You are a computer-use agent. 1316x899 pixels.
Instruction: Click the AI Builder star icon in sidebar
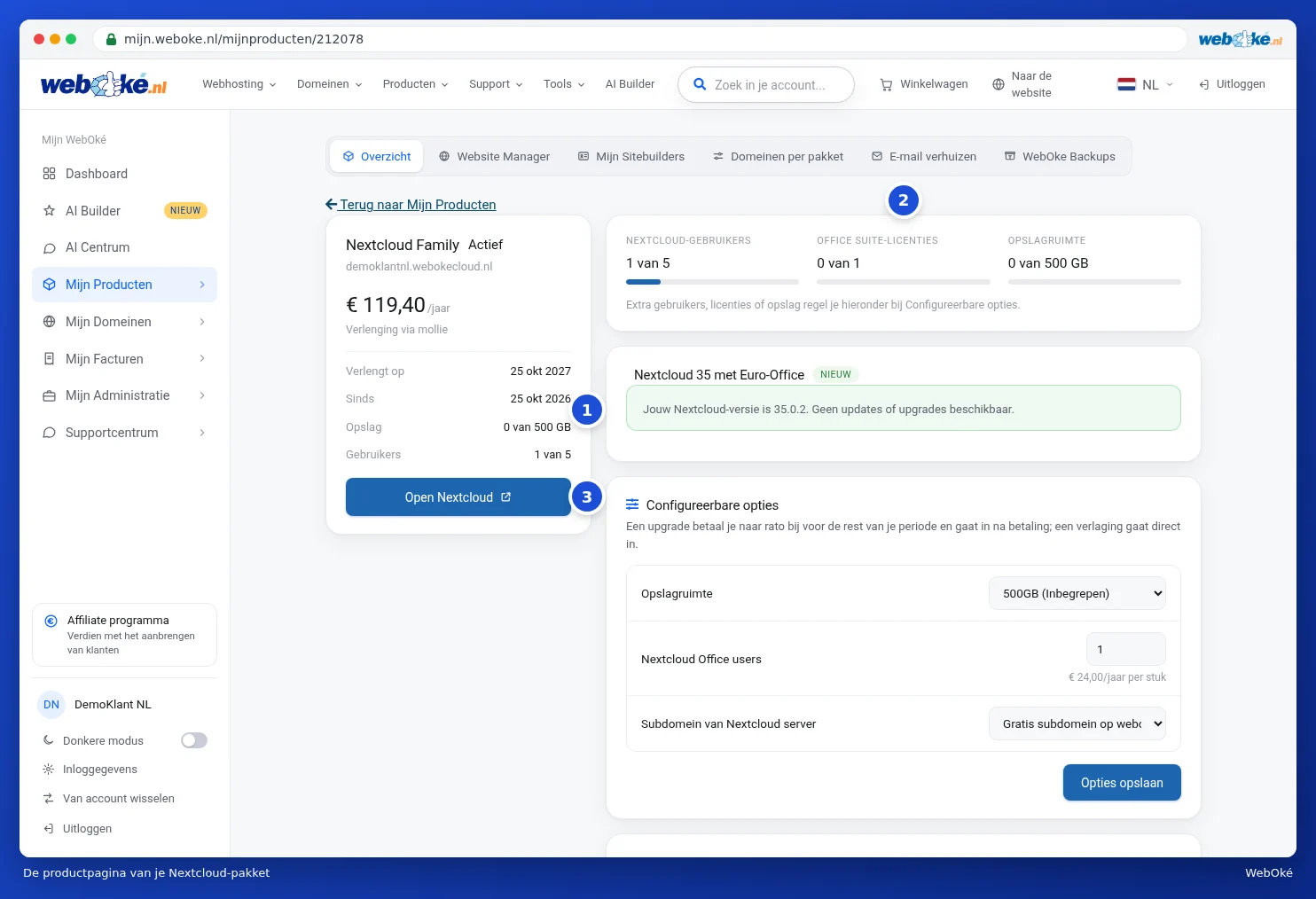[x=49, y=211]
